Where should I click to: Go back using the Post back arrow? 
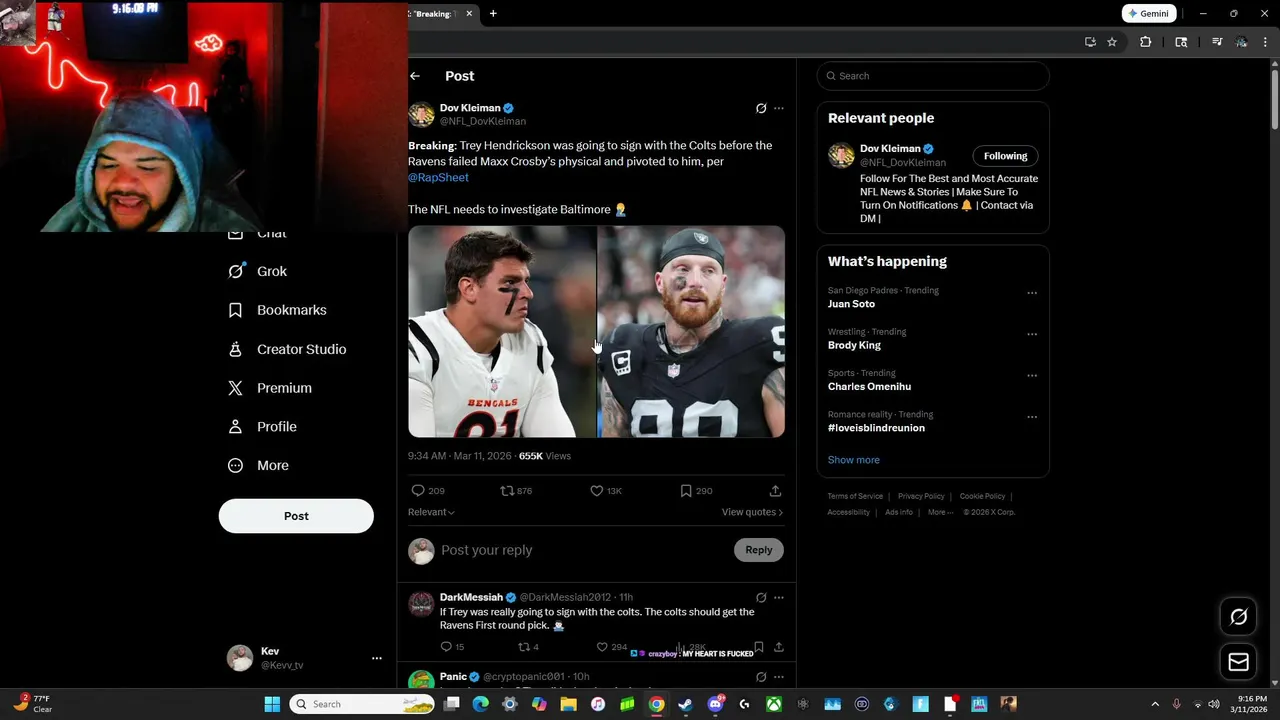coord(415,76)
